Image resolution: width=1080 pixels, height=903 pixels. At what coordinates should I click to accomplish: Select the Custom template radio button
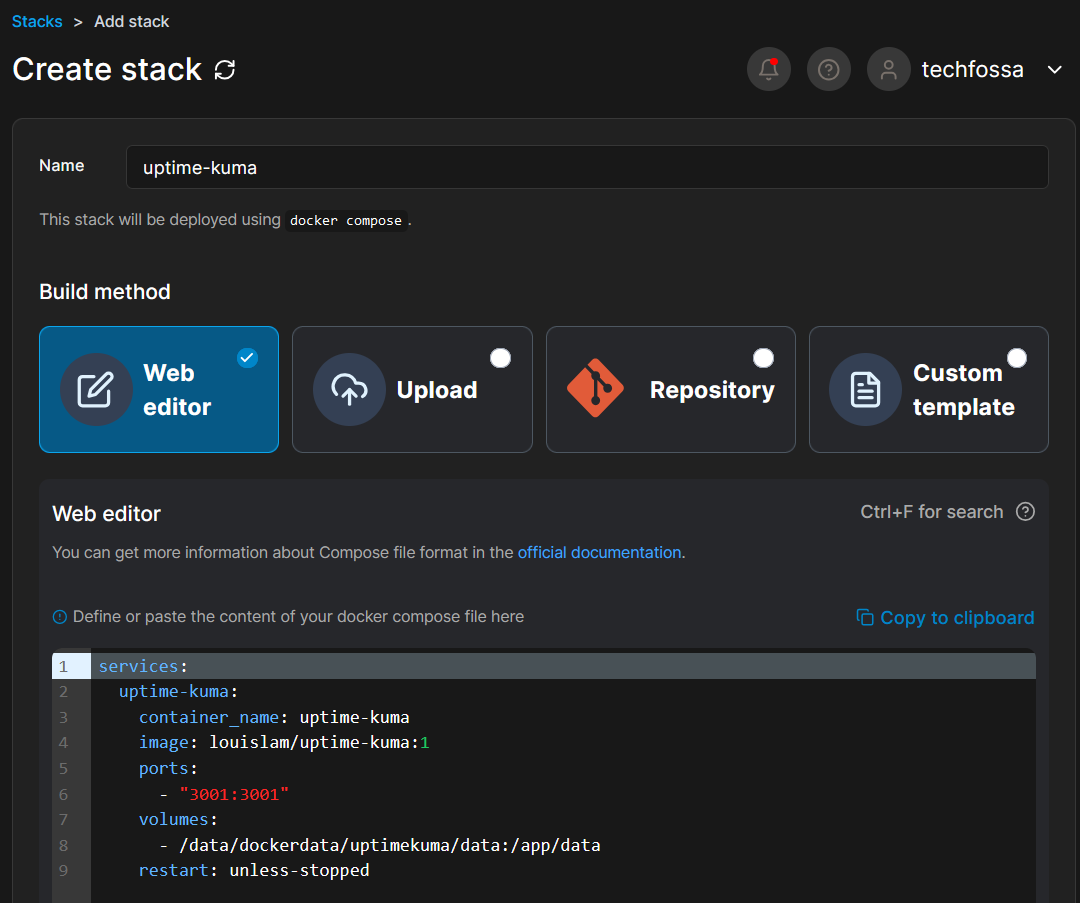tap(1017, 358)
